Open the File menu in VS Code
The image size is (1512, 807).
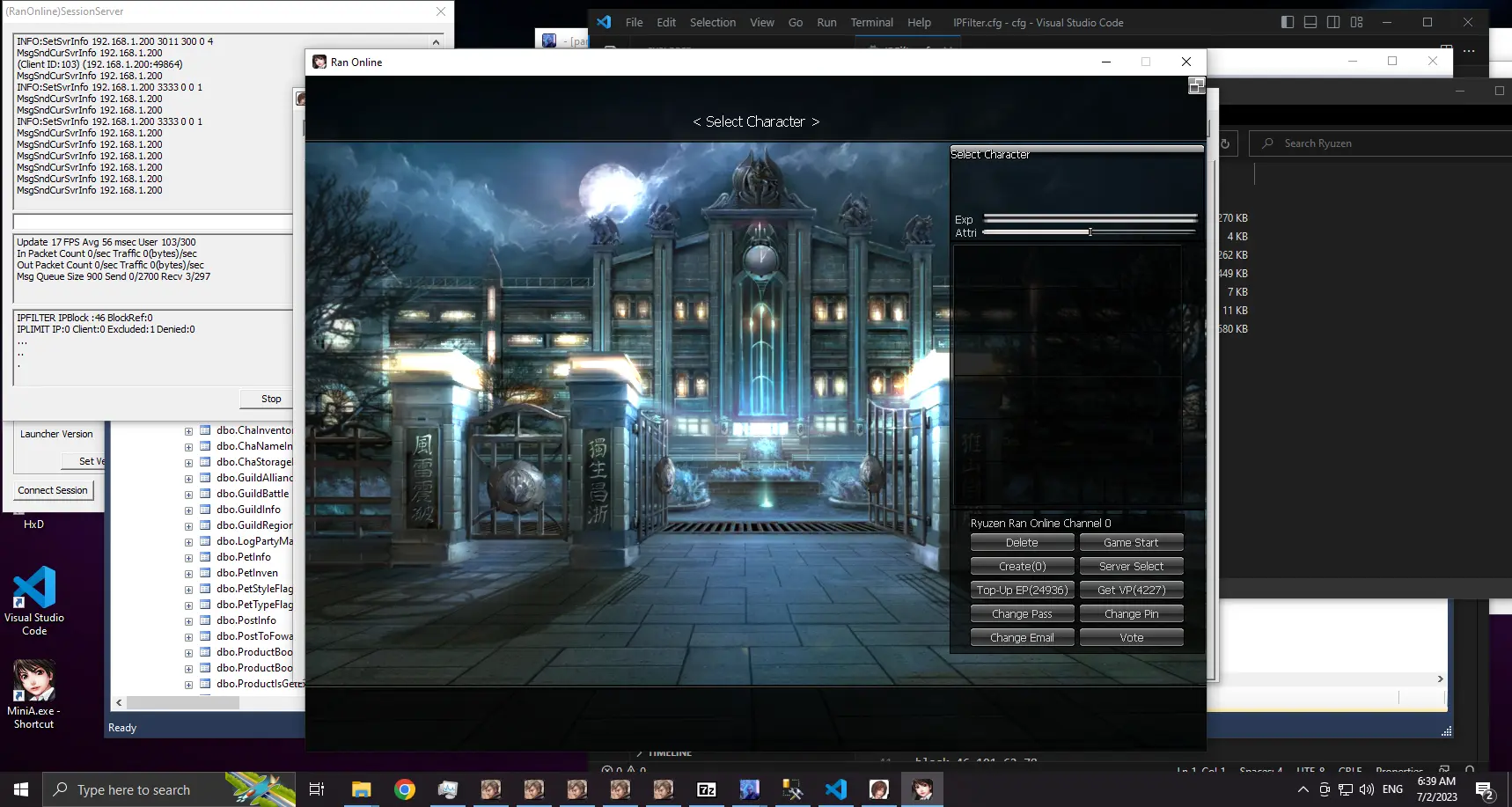tap(634, 22)
